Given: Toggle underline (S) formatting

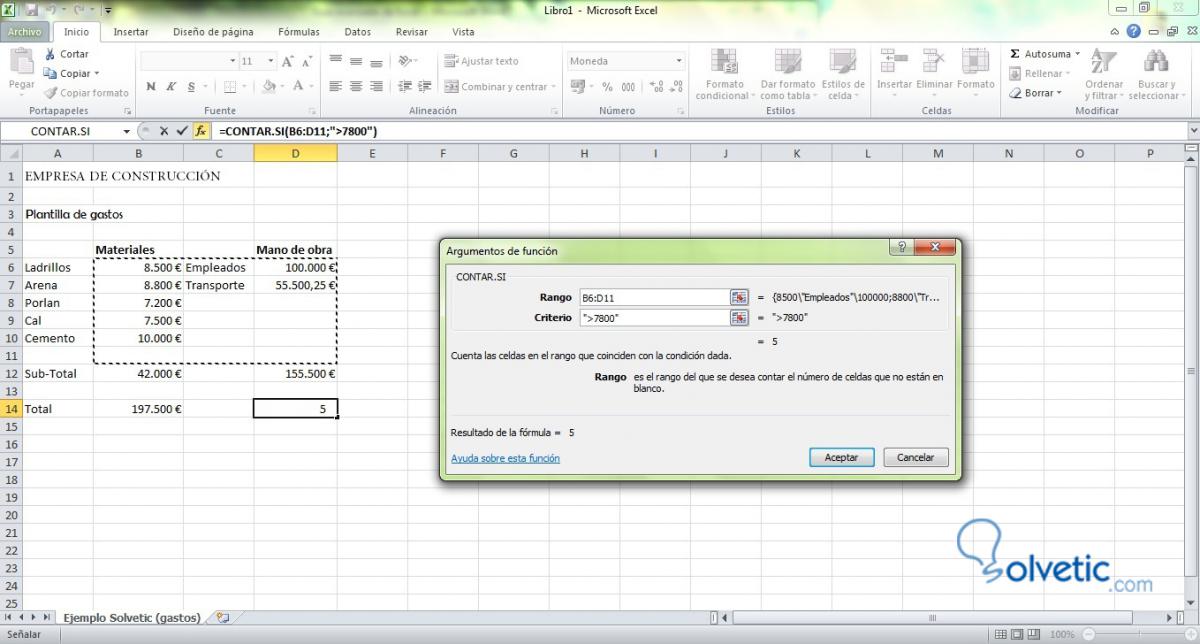Looking at the screenshot, I should tap(191, 87).
